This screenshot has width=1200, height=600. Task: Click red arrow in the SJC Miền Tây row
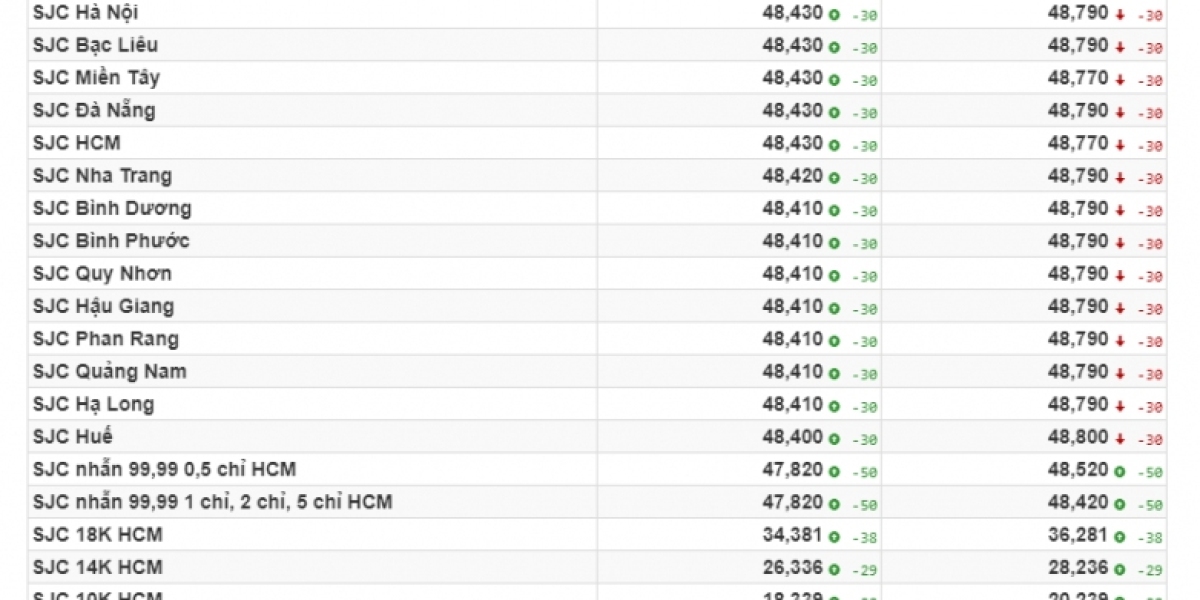click(1120, 80)
